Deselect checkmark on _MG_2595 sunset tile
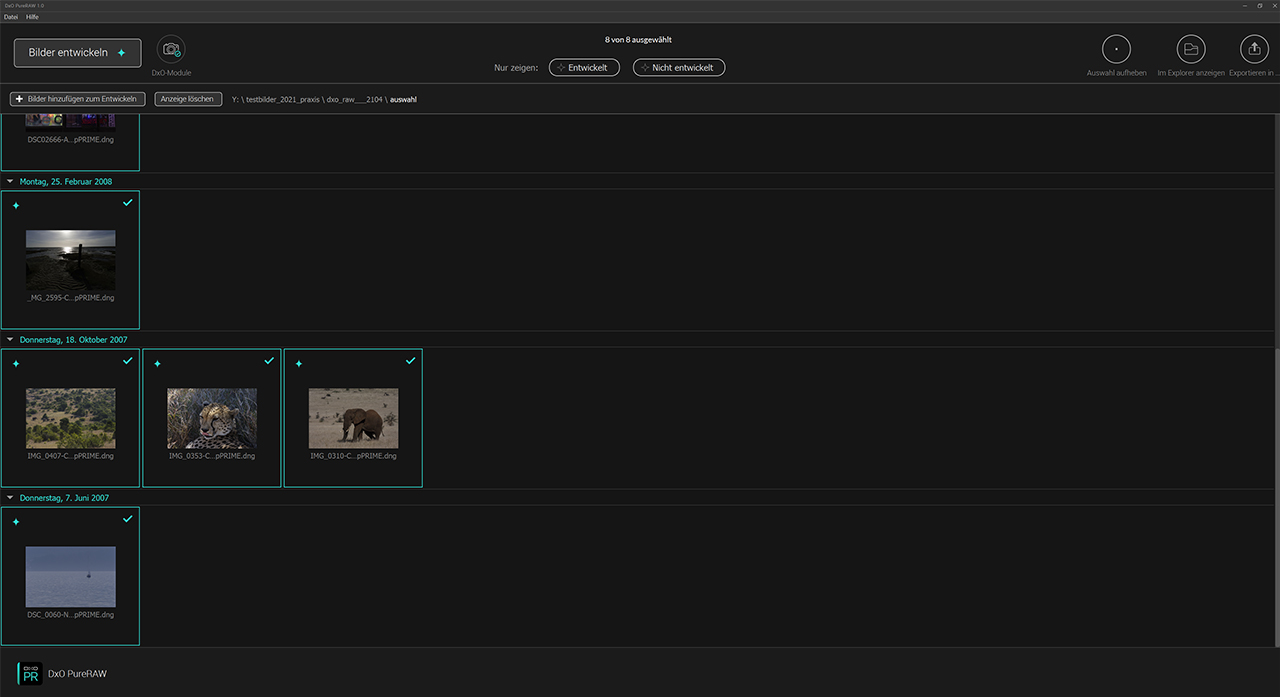Viewport: 1280px width, 697px height. (x=127, y=203)
